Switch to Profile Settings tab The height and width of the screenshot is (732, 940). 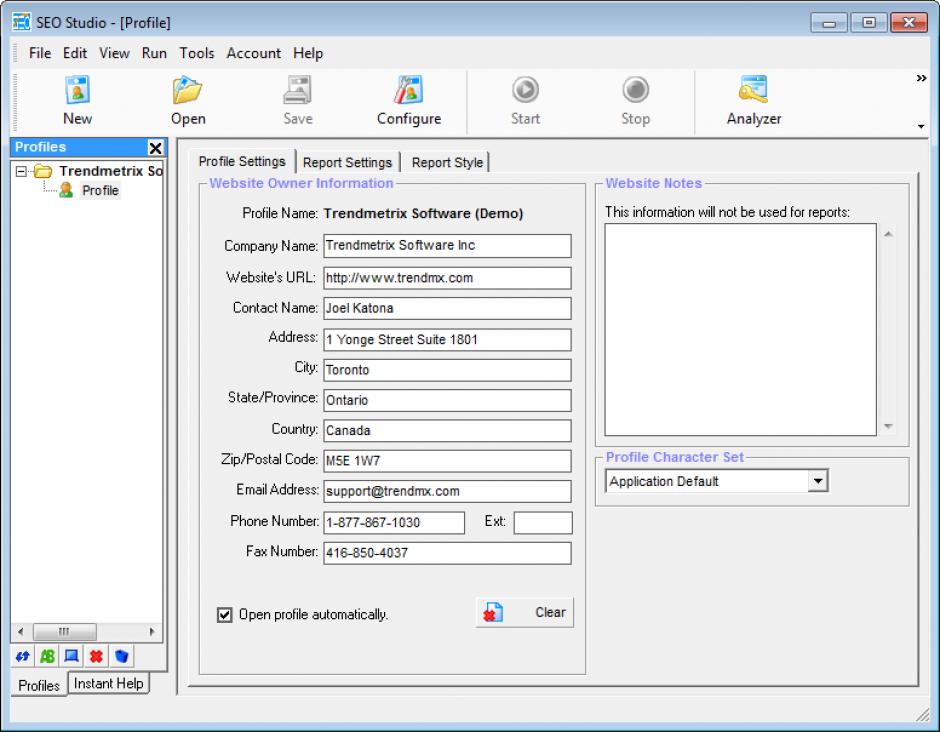coord(242,161)
